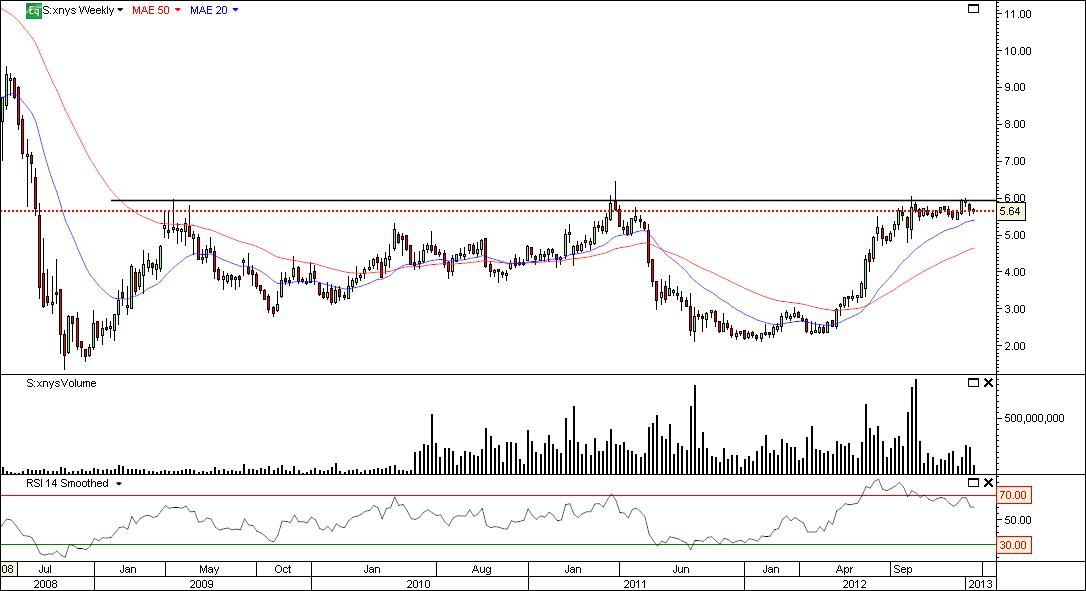The image size is (1086, 591).
Task: Click the Oct month label on time axis
Action: (283, 570)
